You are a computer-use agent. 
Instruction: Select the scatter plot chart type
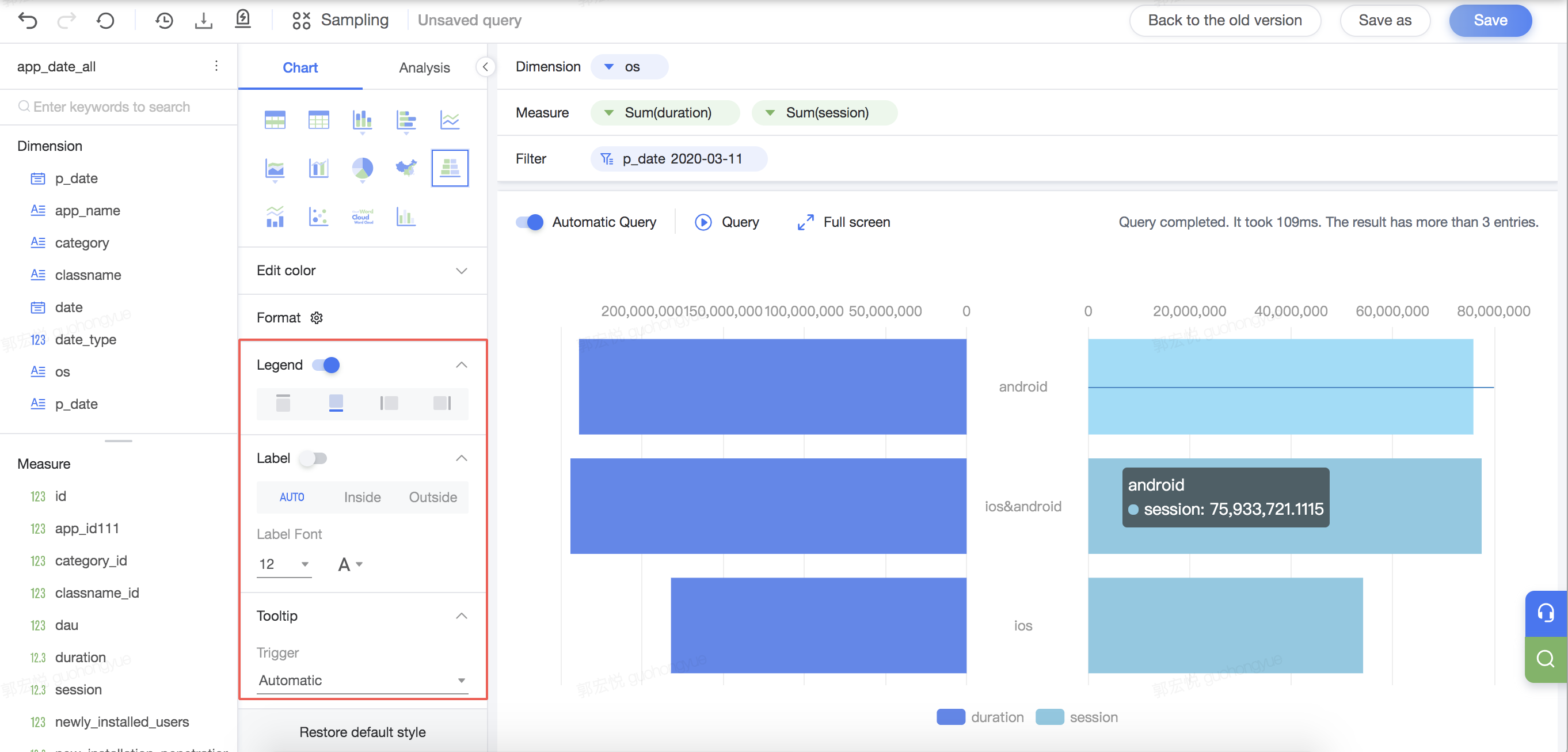(319, 216)
